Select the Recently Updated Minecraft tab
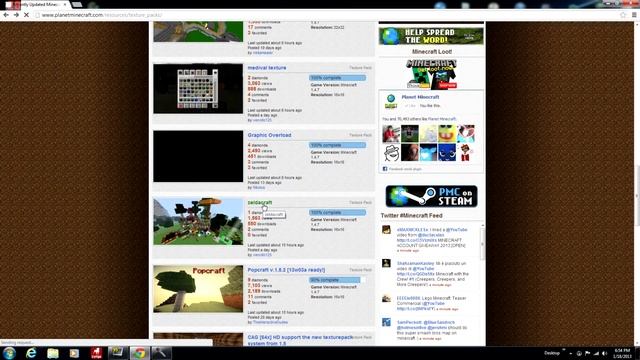This screenshot has height=360, width=640. 36,4
